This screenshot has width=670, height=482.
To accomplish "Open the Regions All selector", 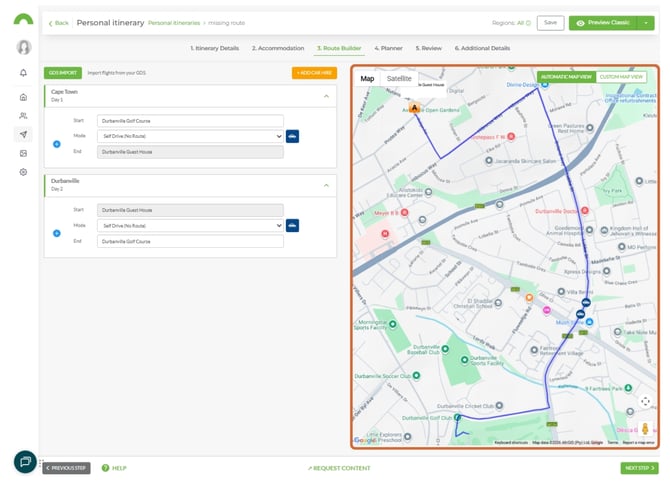I will pyautogui.click(x=511, y=23).
